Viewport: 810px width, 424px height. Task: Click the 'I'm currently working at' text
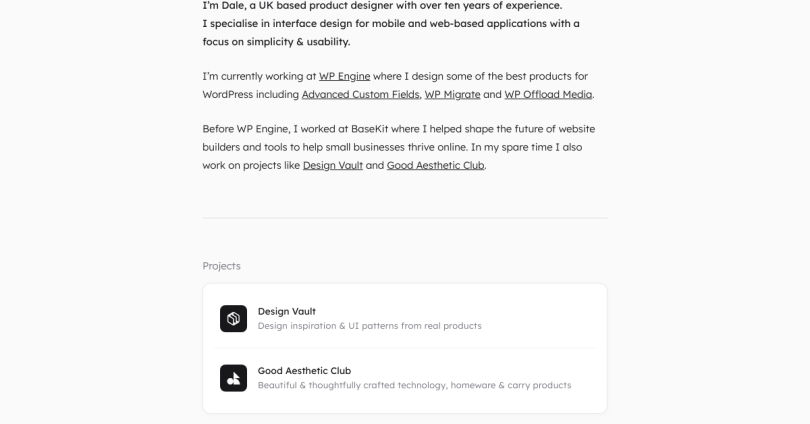259,76
